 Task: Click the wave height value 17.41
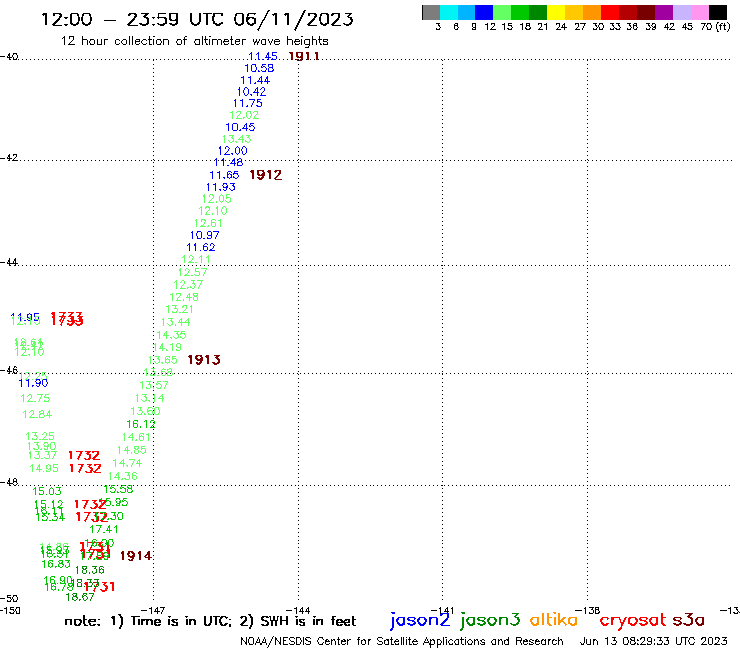[104, 529]
